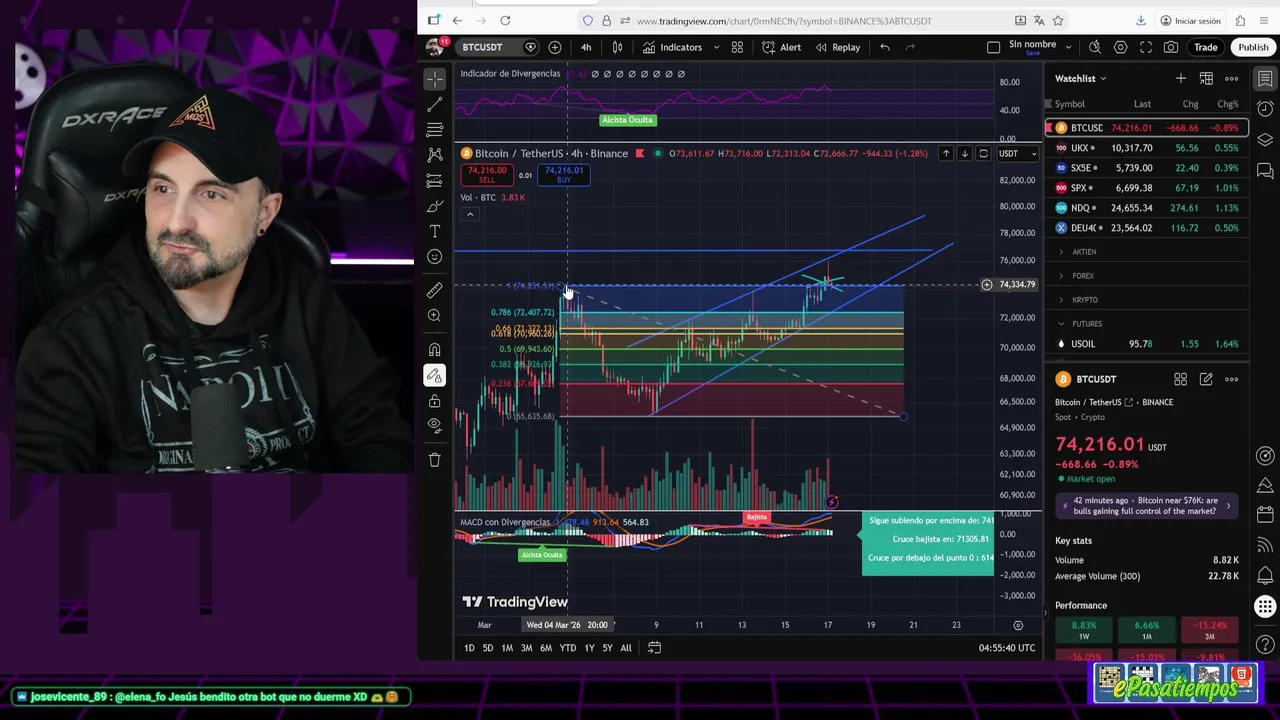
Task: Switch to the 1D time range
Action: (x=469, y=648)
